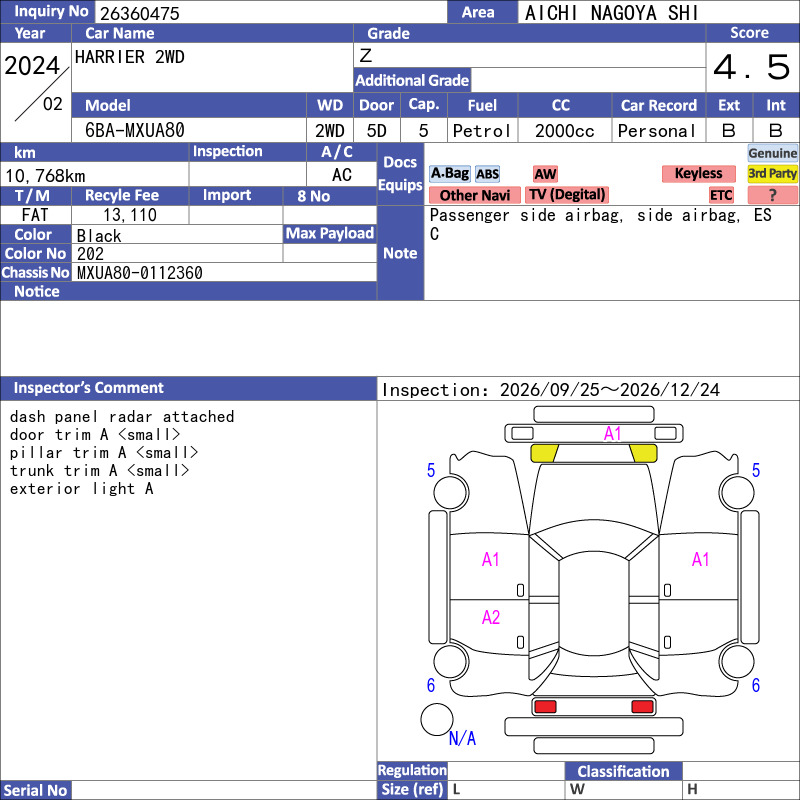This screenshot has height=800, width=800.
Task: Click chassis number MXUA80-0112360
Action: tap(140, 273)
